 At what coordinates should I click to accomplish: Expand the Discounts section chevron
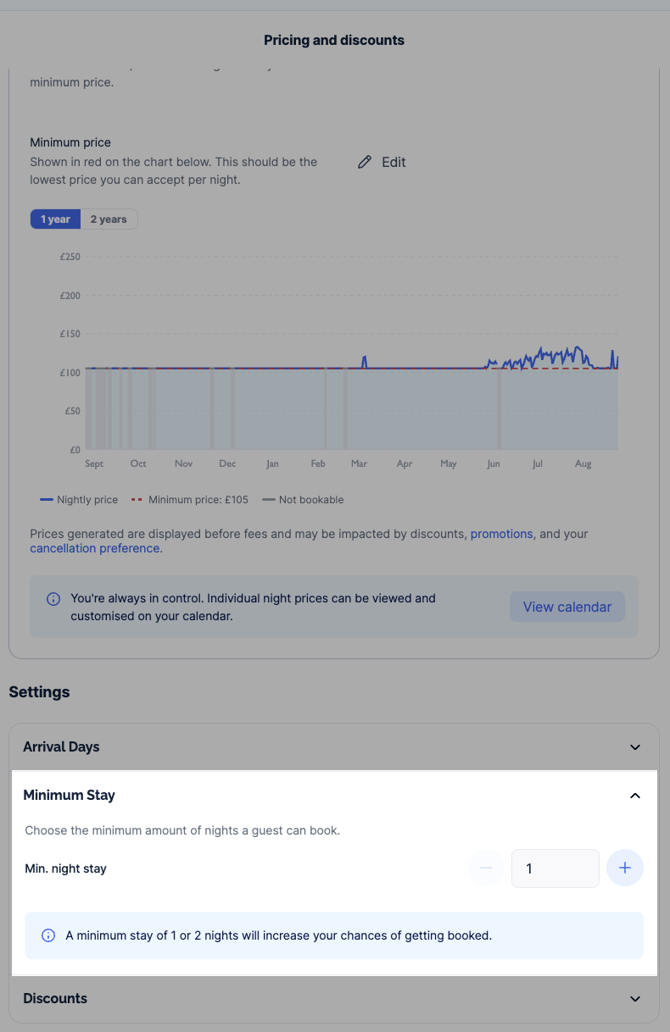[635, 998]
